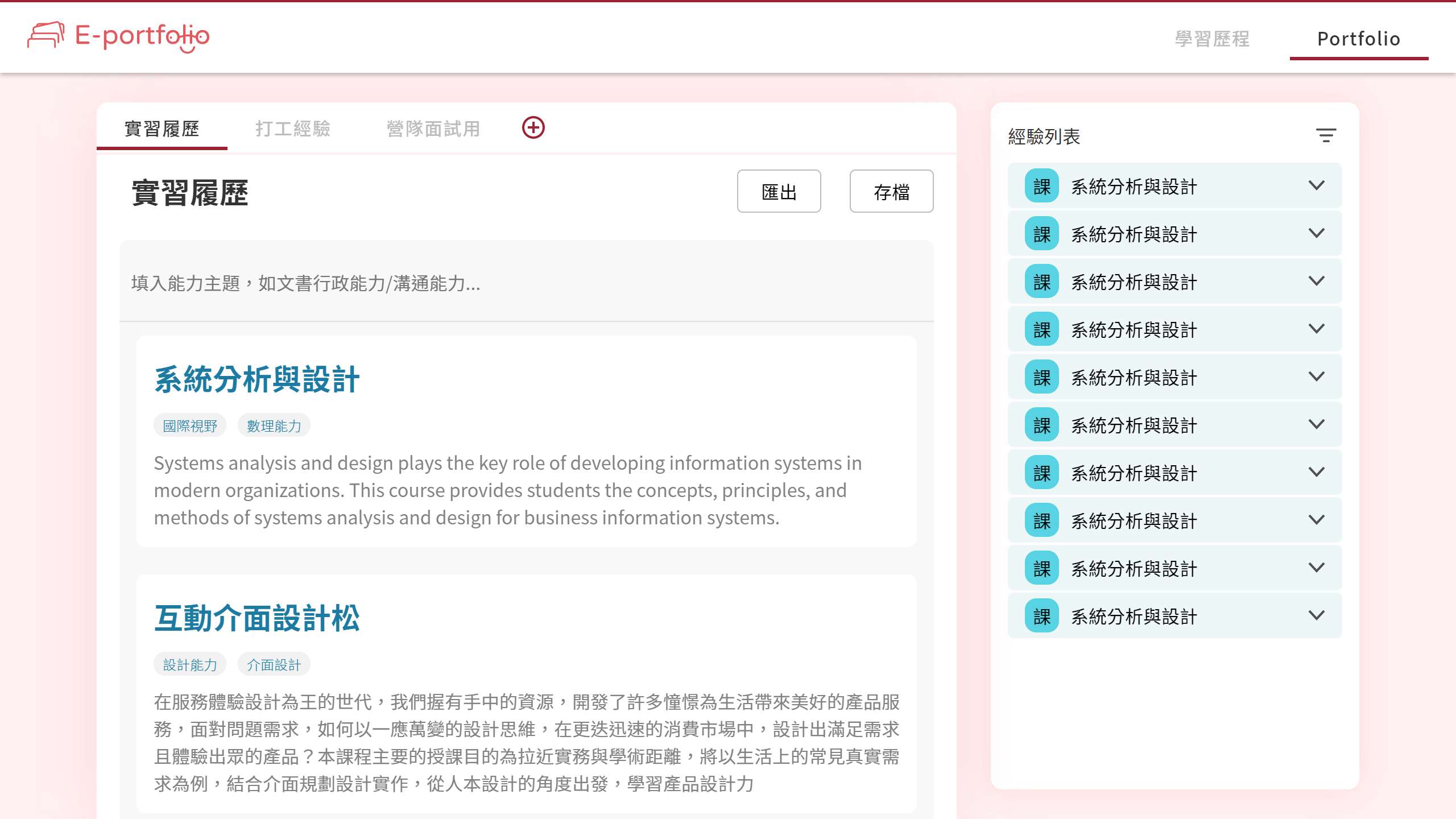Click the 數理能力 tag chip
The image size is (1456, 819).
coord(274,425)
